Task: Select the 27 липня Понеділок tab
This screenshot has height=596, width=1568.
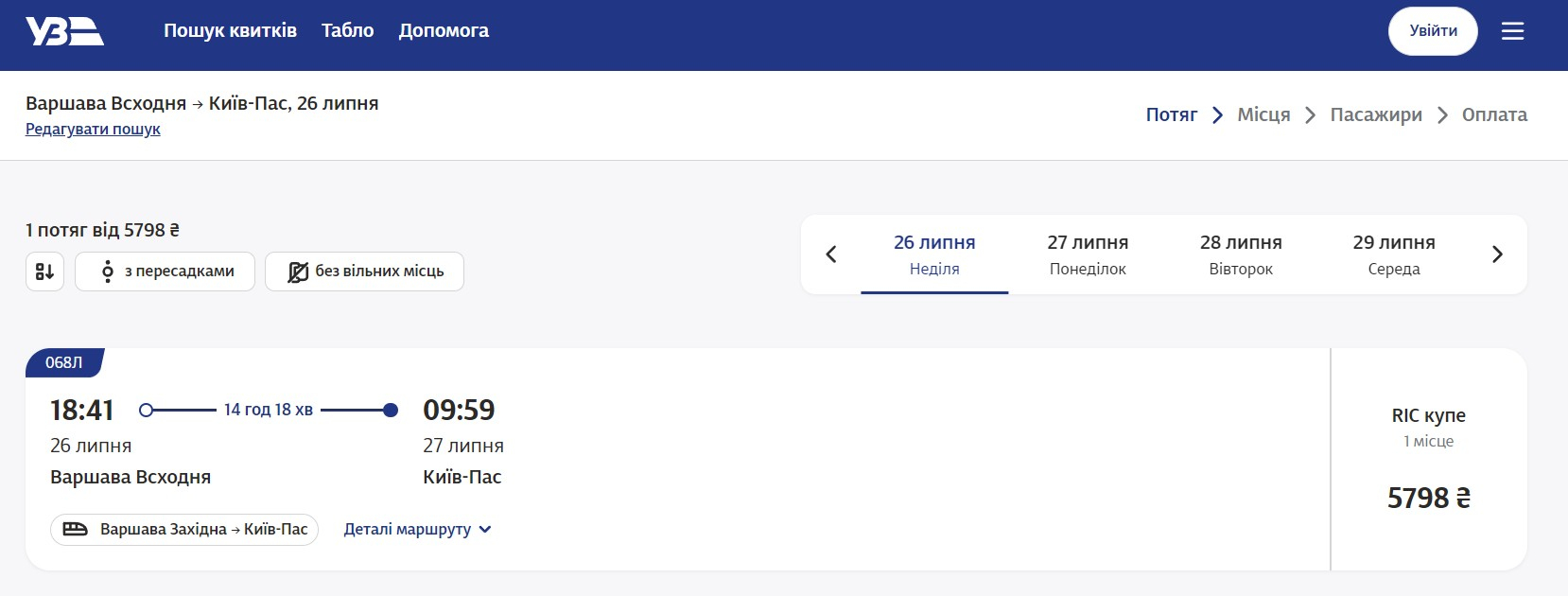Action: coord(1088,254)
